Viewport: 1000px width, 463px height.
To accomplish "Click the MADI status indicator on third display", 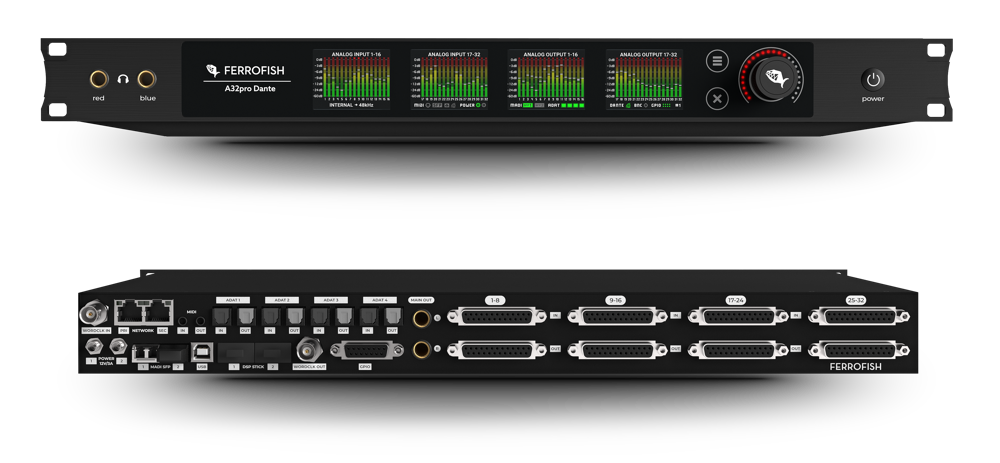I will 527,105.
